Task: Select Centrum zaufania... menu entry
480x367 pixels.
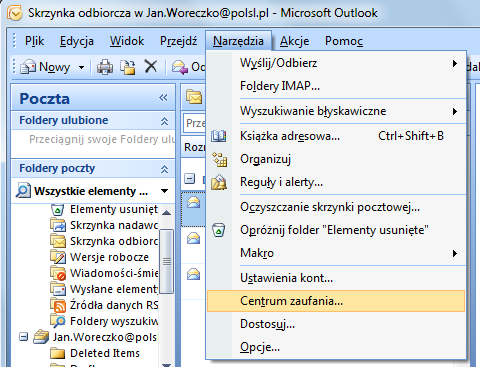Action: coord(336,301)
